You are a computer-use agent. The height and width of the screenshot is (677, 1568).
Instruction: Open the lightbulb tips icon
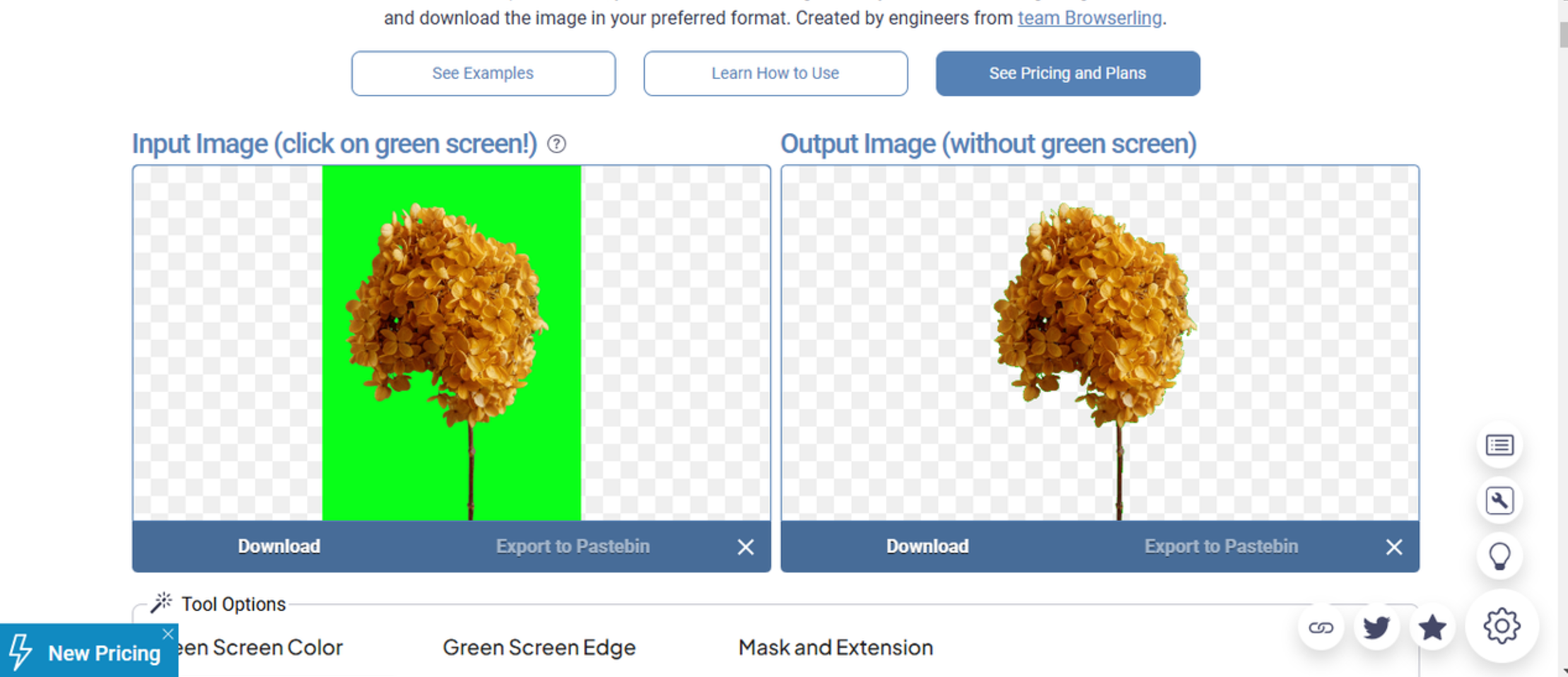1500,555
